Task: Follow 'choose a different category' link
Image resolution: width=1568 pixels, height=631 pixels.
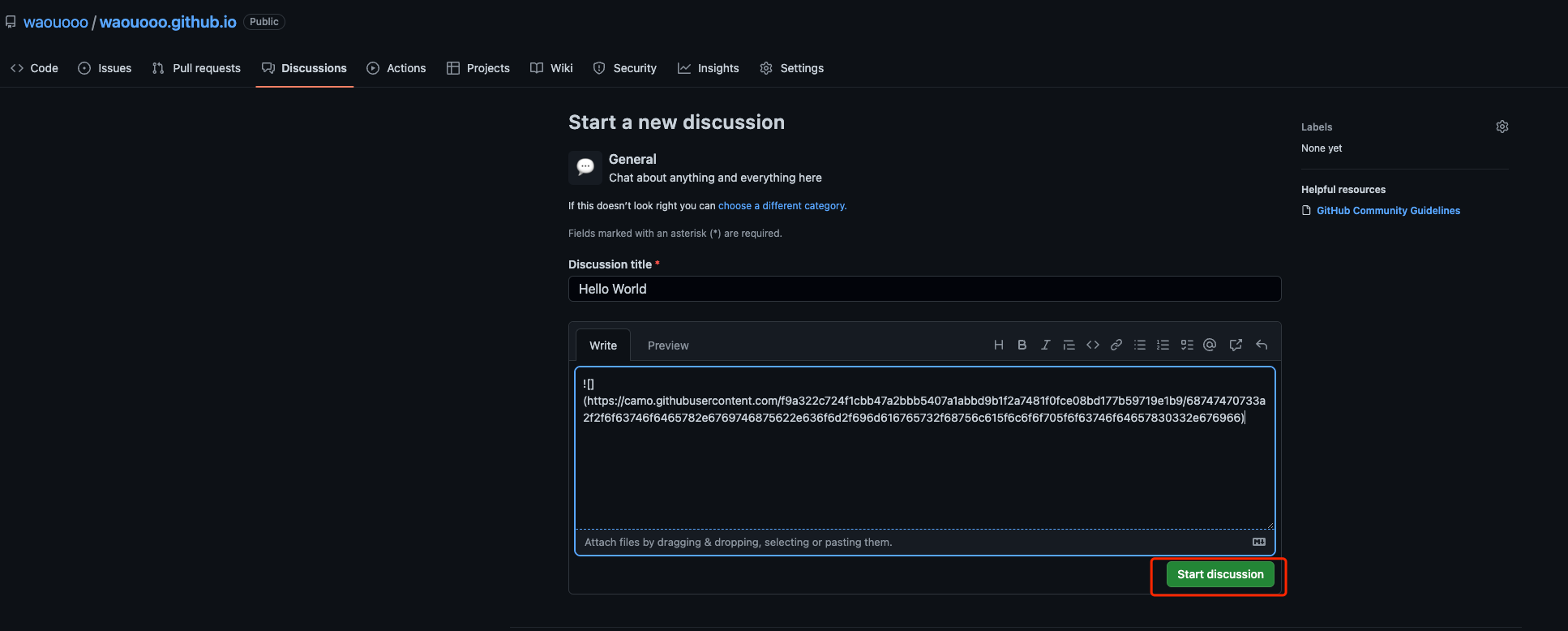Action: (782, 206)
